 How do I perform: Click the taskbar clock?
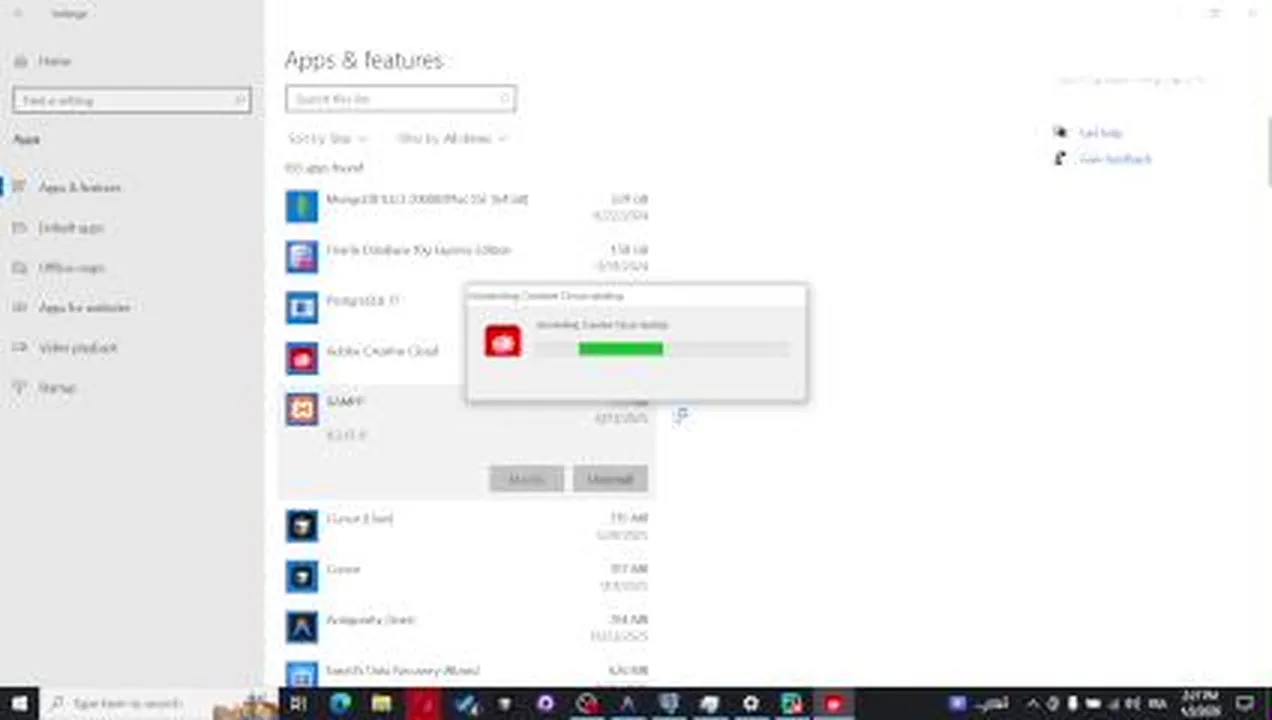point(1200,704)
